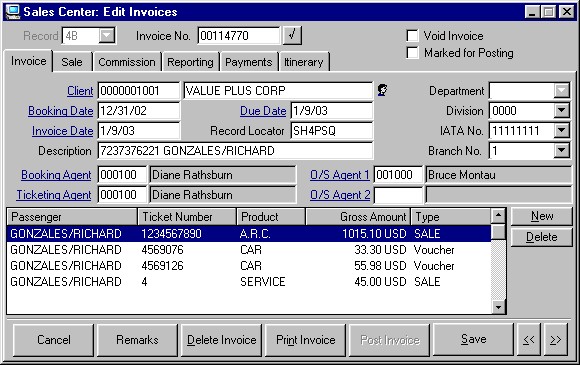The image size is (580, 365).
Task: Open the Record dropdown
Action: pyautogui.click(x=107, y=36)
